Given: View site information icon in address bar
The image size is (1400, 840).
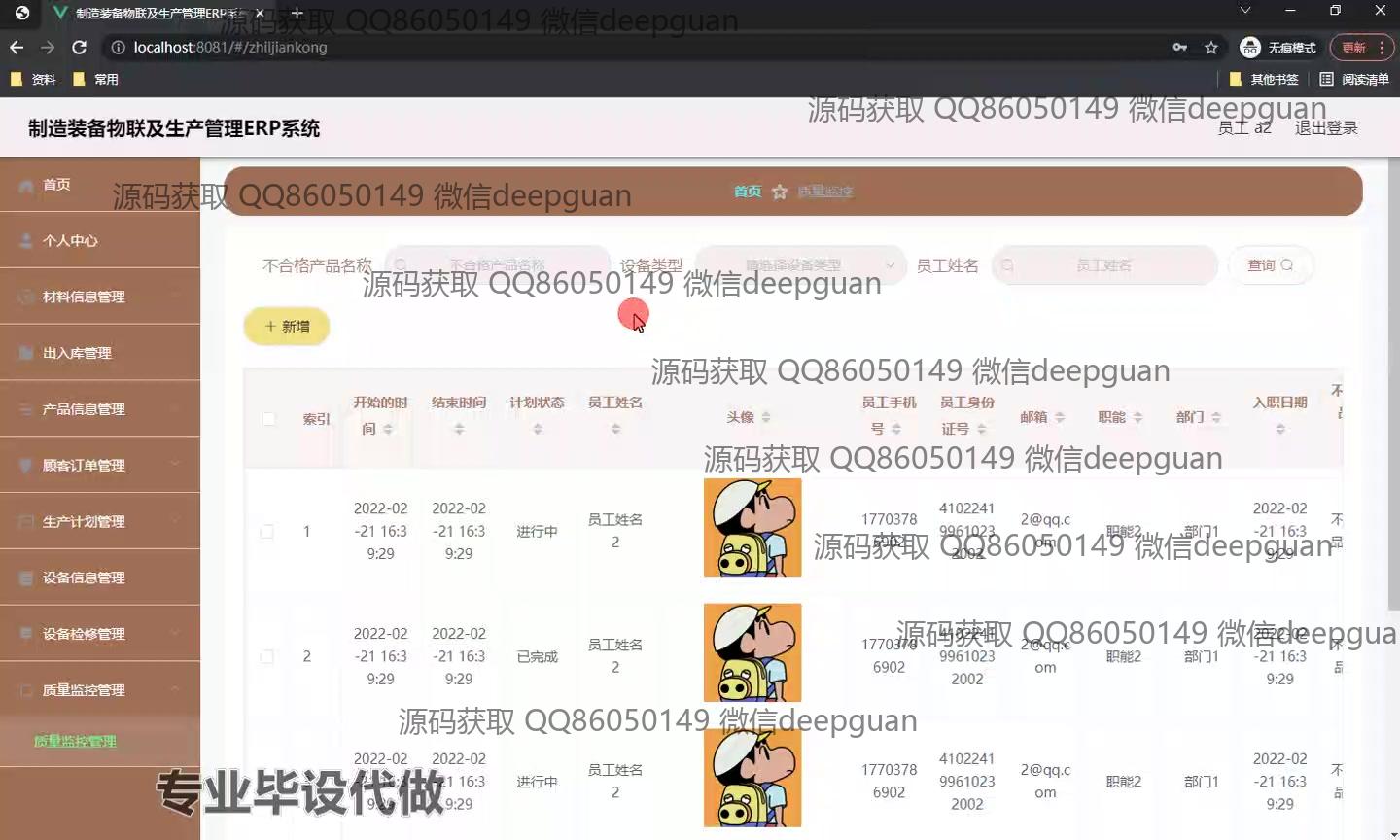Looking at the screenshot, I should [118, 47].
